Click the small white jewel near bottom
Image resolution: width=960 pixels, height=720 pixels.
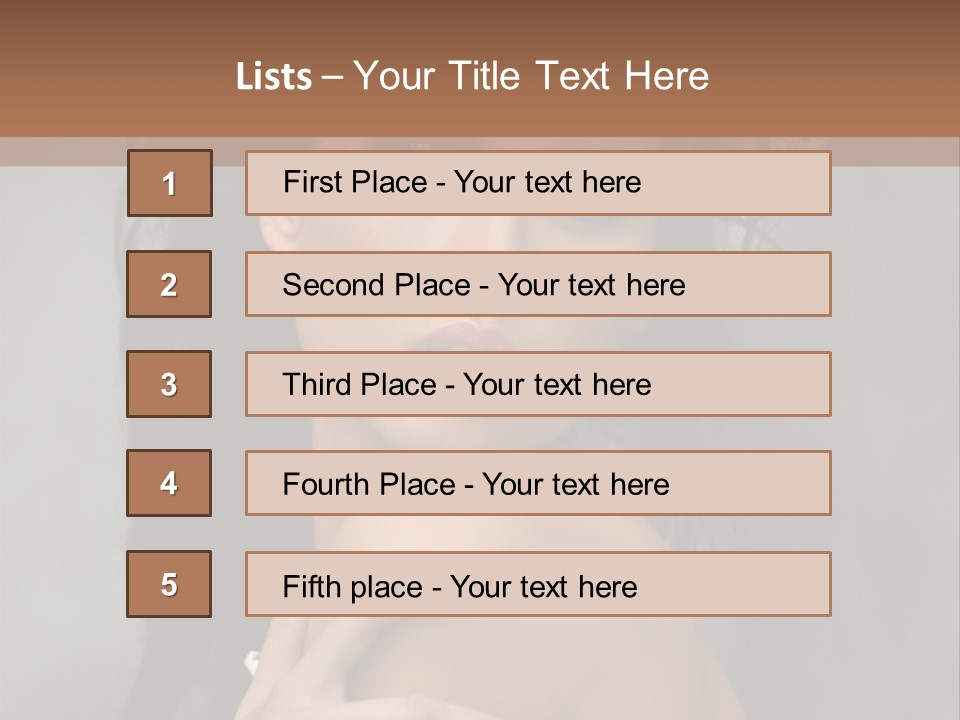[x=253, y=660]
